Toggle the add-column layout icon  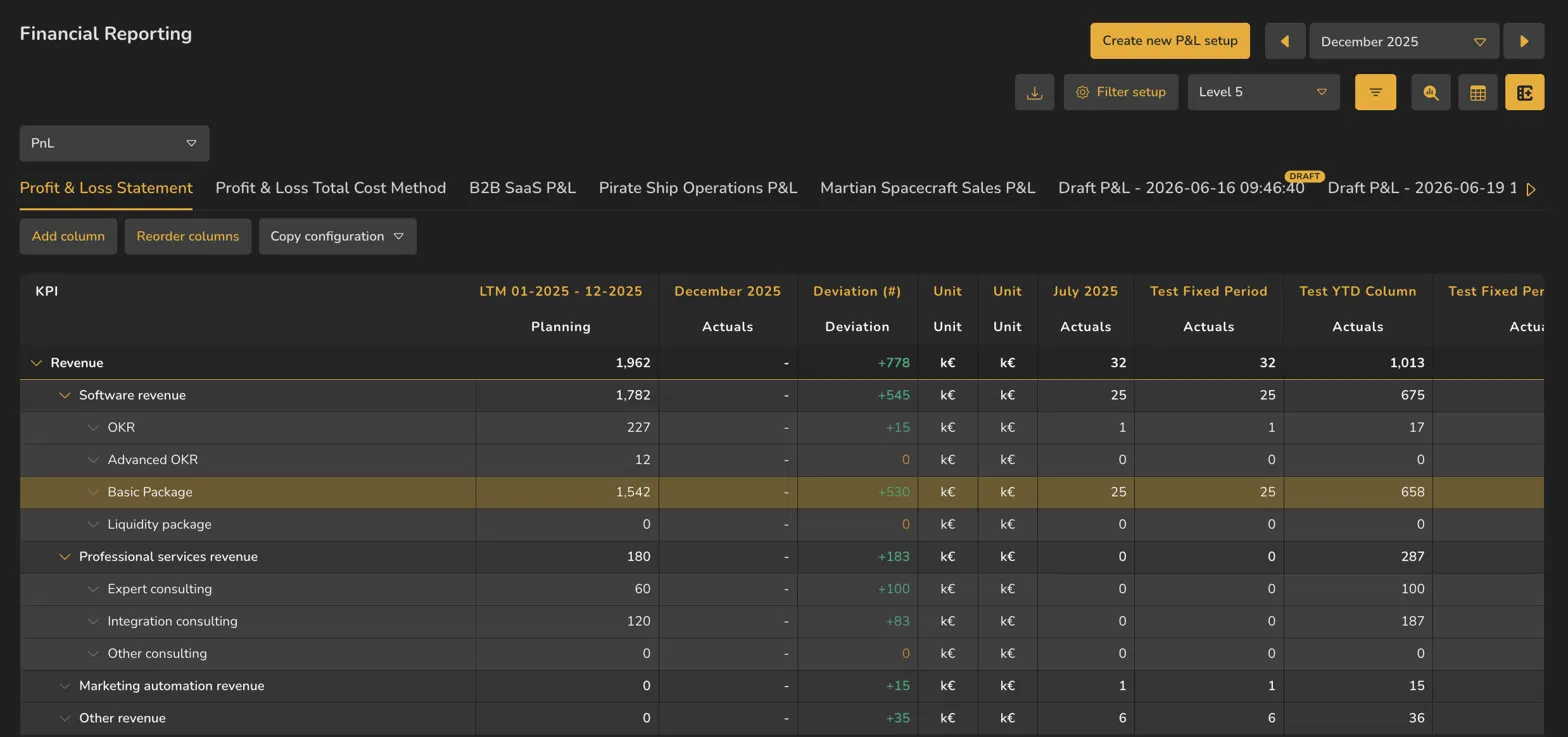pos(1524,92)
